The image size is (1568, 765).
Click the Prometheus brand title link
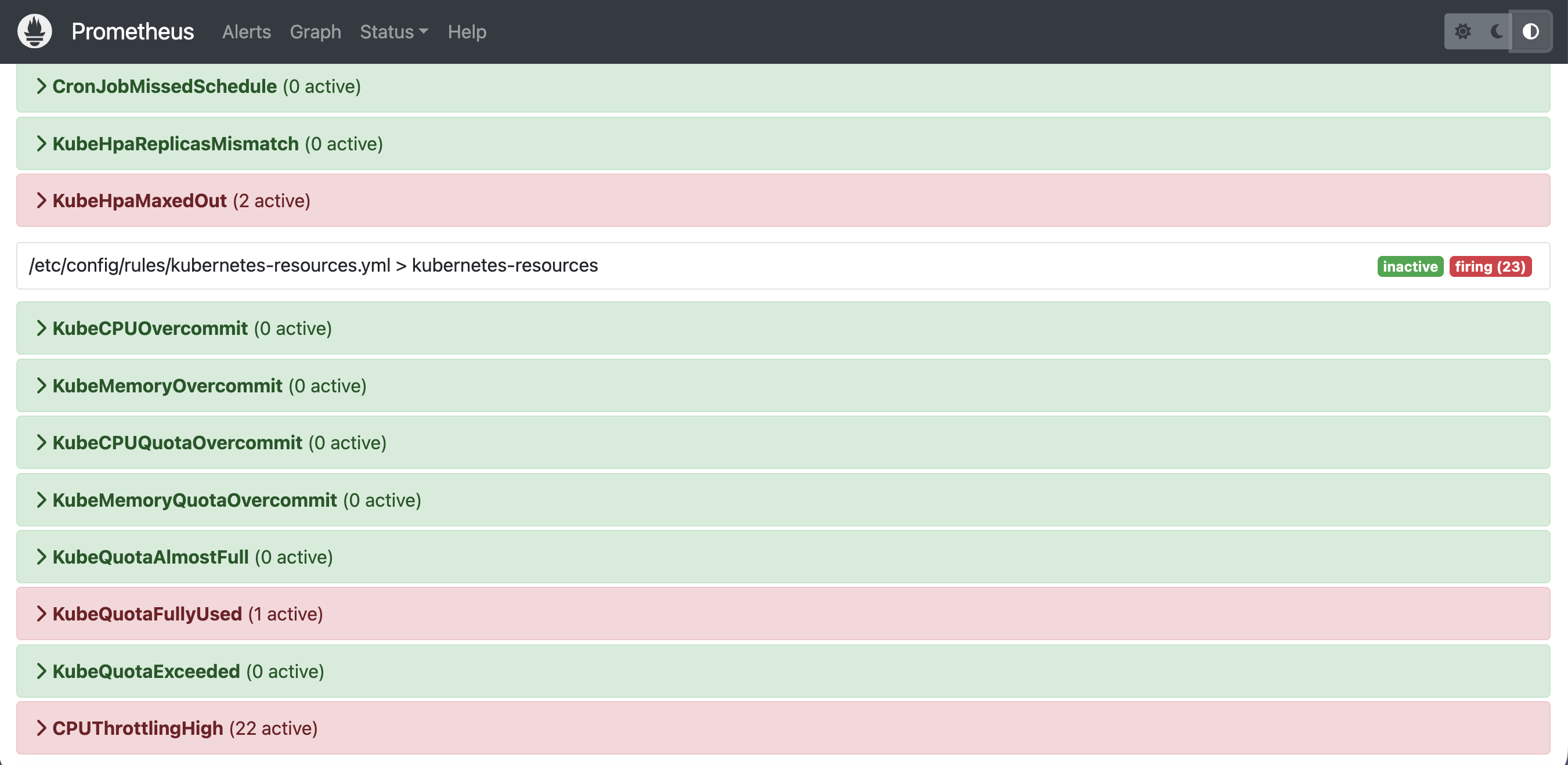click(133, 32)
